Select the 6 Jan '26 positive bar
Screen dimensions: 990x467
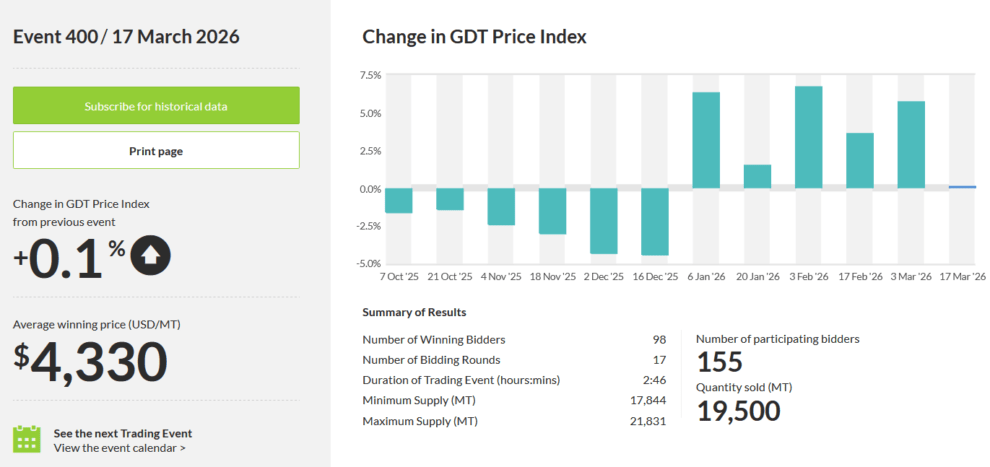coord(706,140)
